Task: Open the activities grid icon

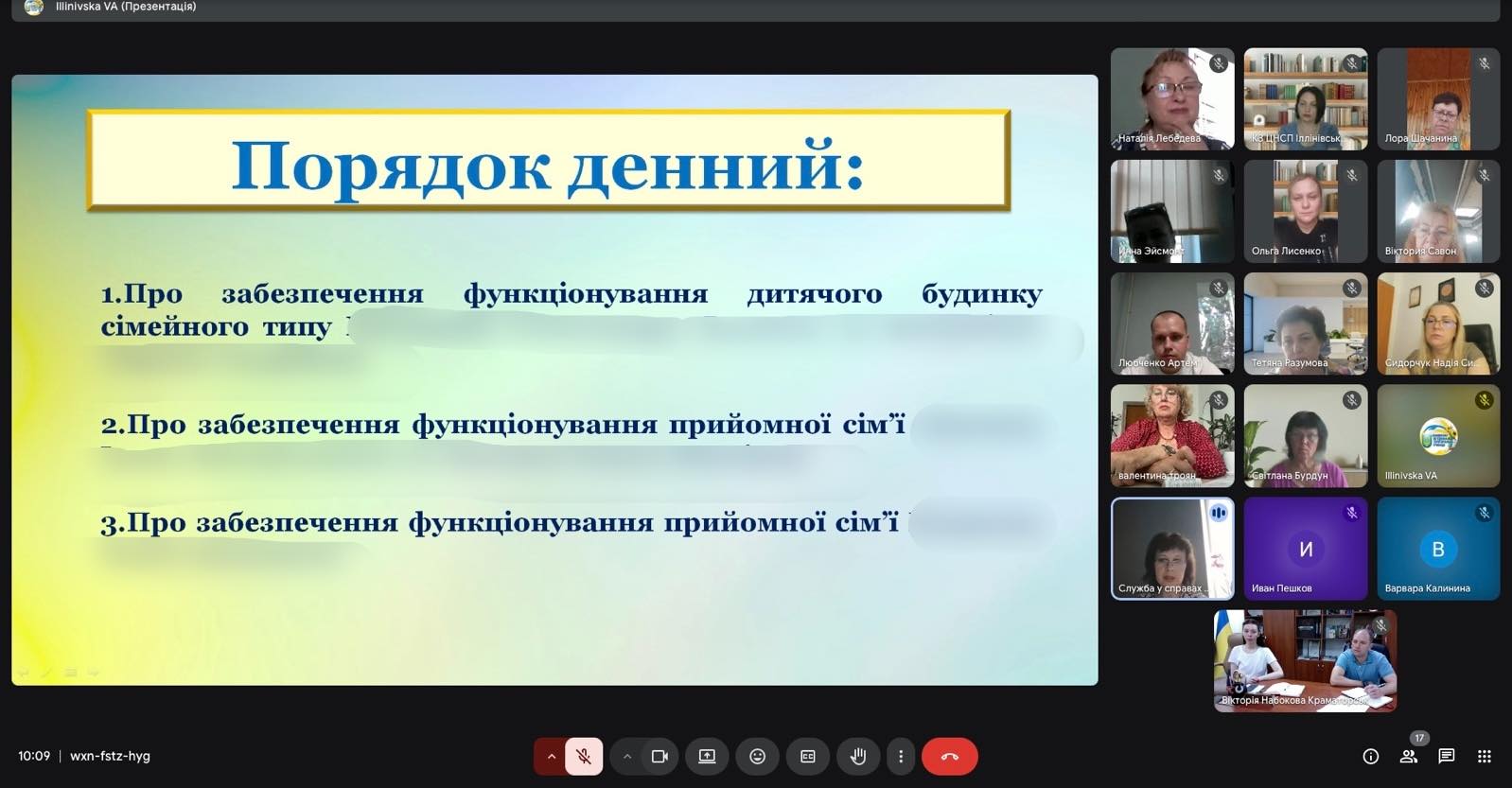Action: point(1484,757)
